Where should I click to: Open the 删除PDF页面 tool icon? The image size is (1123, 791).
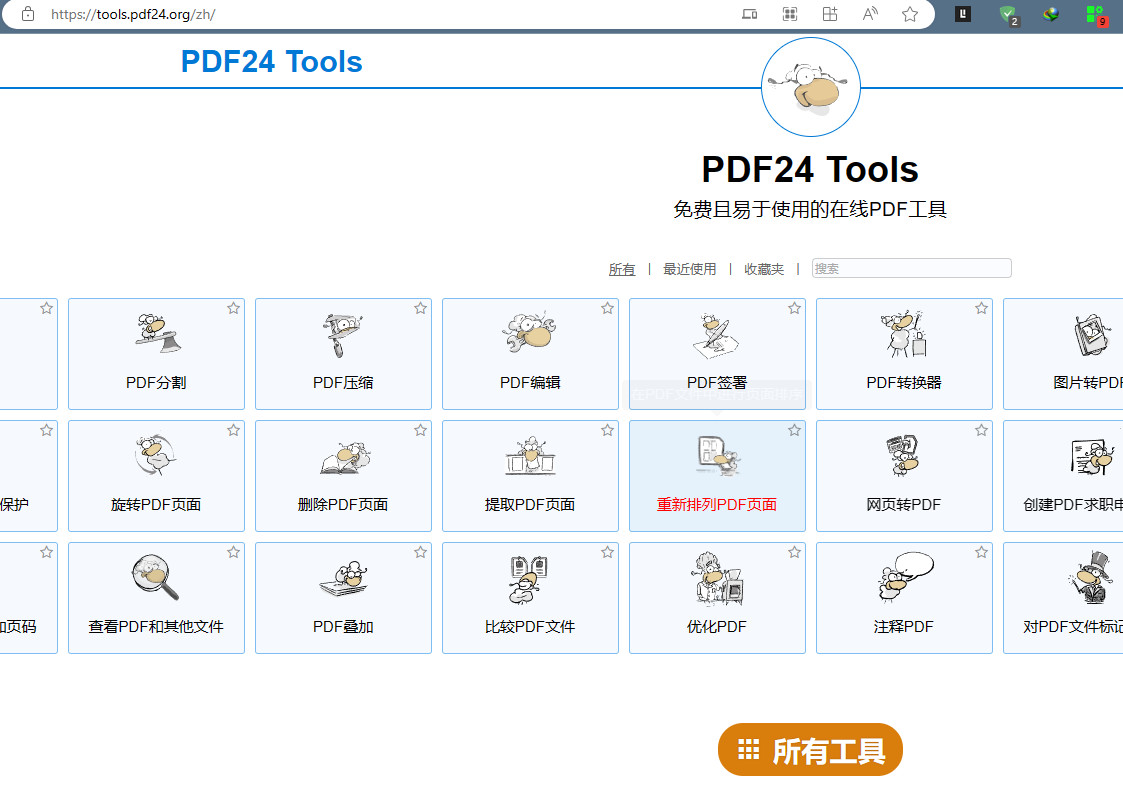344,458
